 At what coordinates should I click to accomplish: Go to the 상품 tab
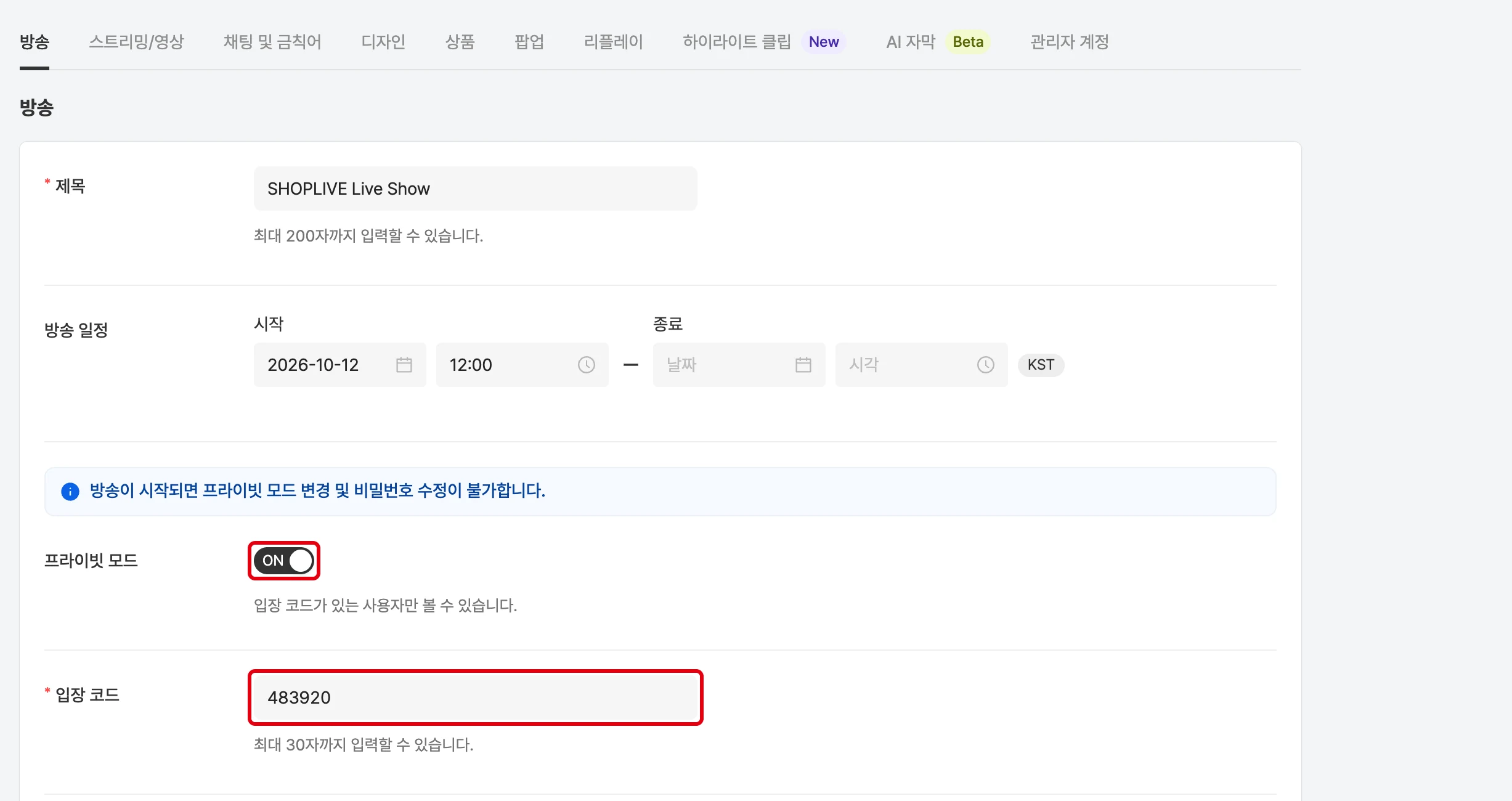[x=460, y=42]
